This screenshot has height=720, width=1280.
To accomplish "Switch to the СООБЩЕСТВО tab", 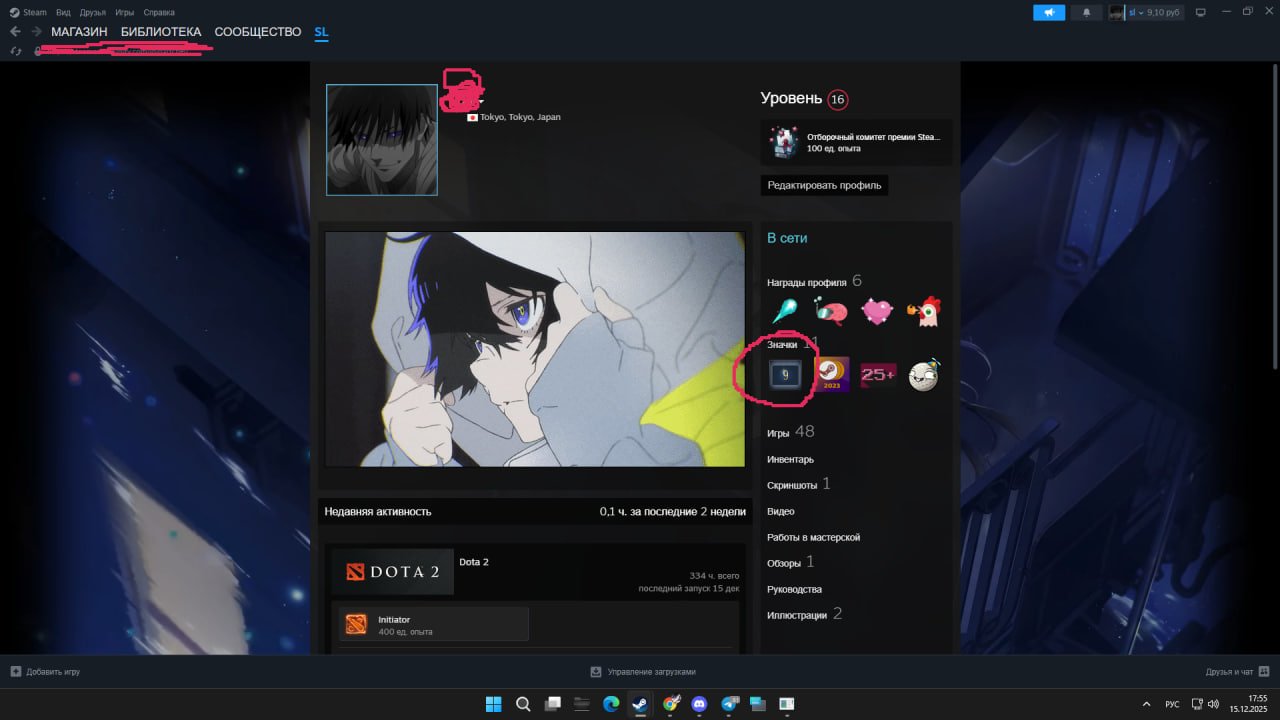I will 258,32.
